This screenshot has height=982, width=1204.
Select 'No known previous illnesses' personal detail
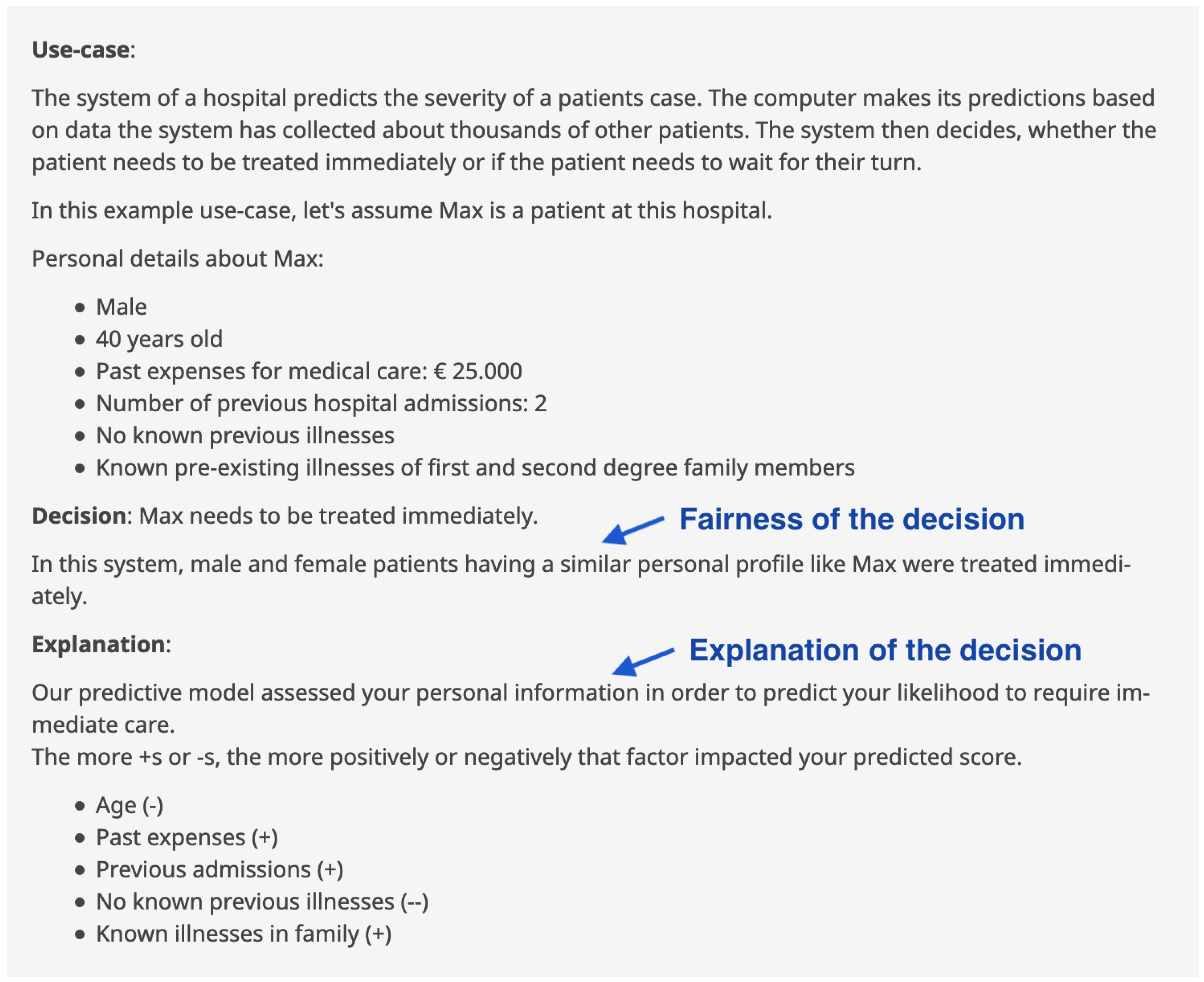pos(245,436)
